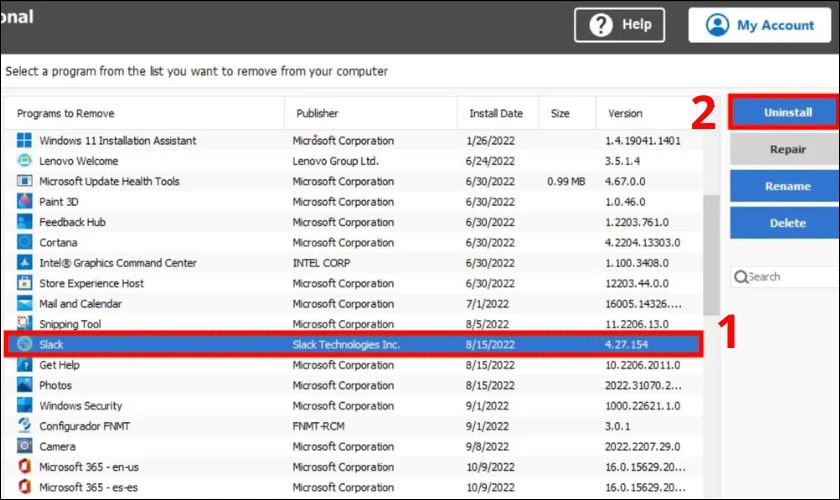Image resolution: width=840 pixels, height=500 pixels.
Task: Click the Rename button
Action: coord(784,186)
